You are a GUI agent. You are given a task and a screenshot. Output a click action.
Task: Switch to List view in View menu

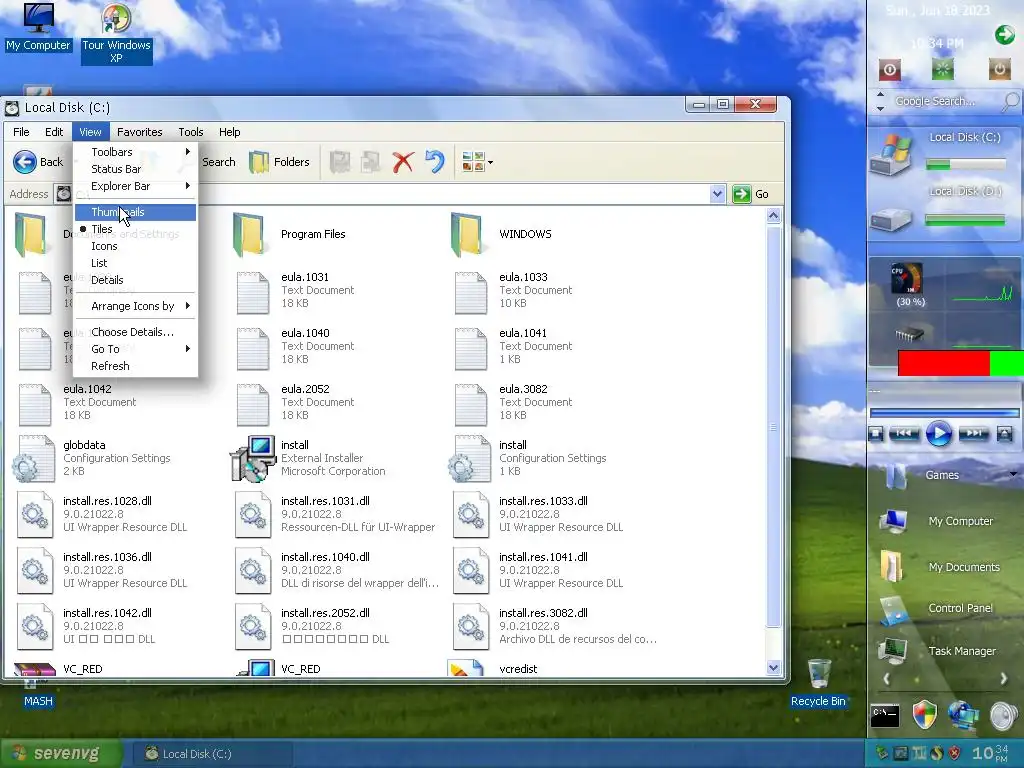[135, 263]
